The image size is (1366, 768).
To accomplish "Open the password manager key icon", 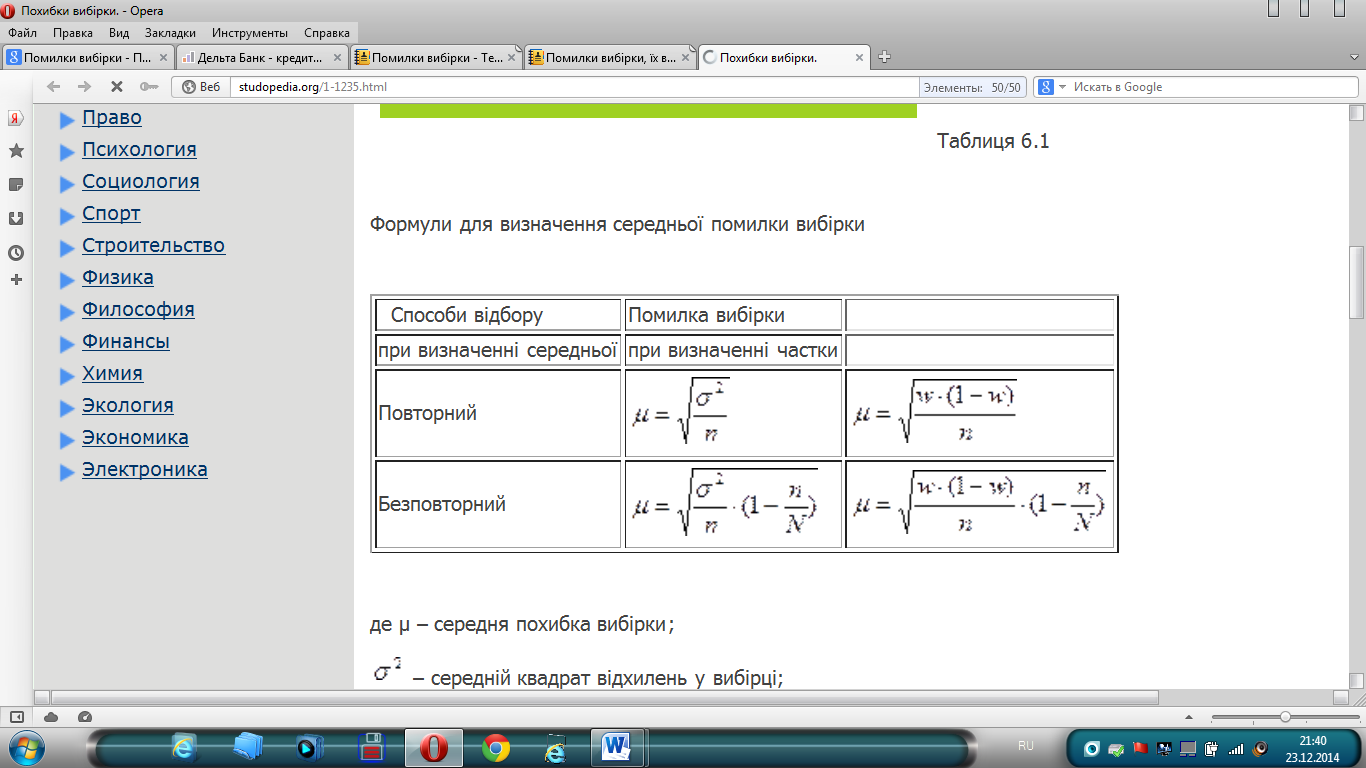I will pos(149,87).
